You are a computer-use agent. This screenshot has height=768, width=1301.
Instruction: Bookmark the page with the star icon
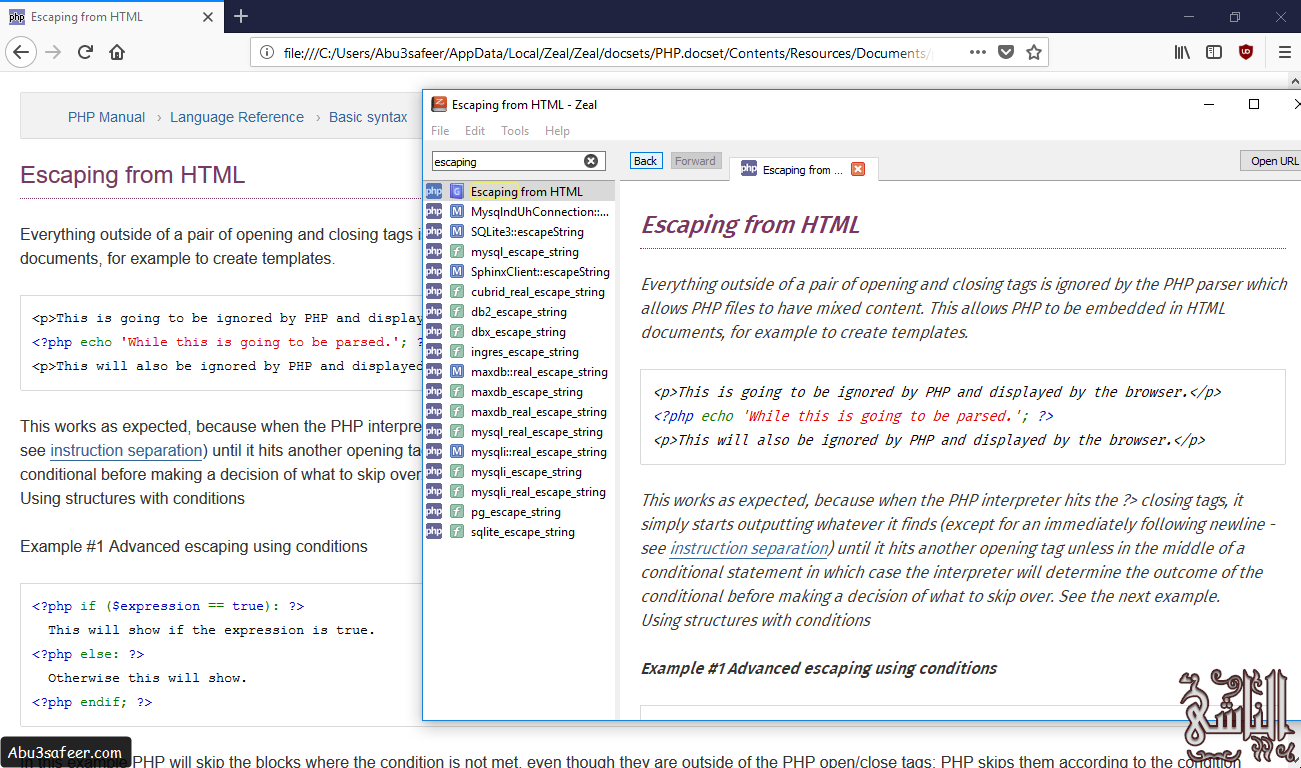click(1035, 51)
